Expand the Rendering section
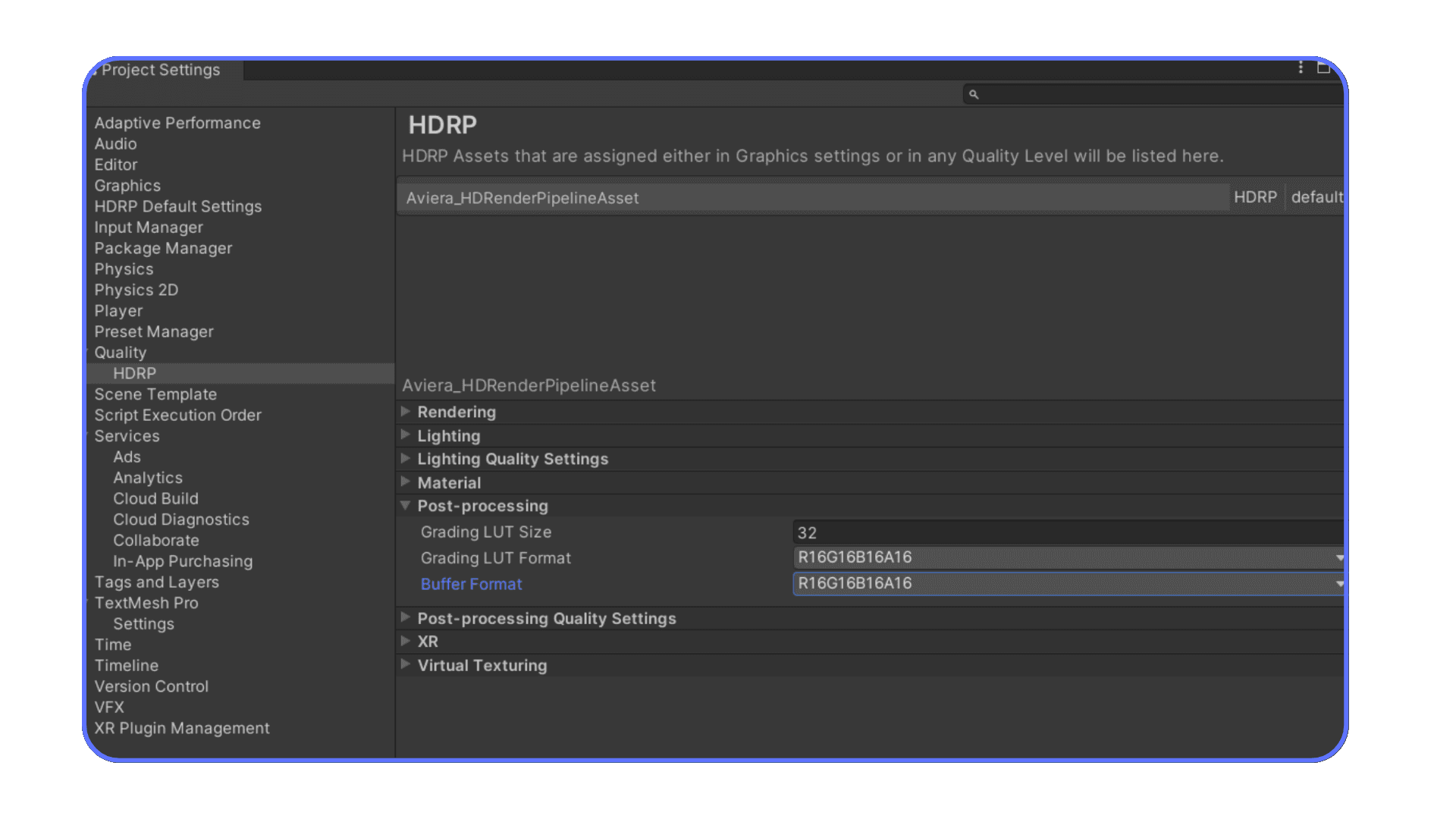The image size is (1456, 819). (x=406, y=412)
